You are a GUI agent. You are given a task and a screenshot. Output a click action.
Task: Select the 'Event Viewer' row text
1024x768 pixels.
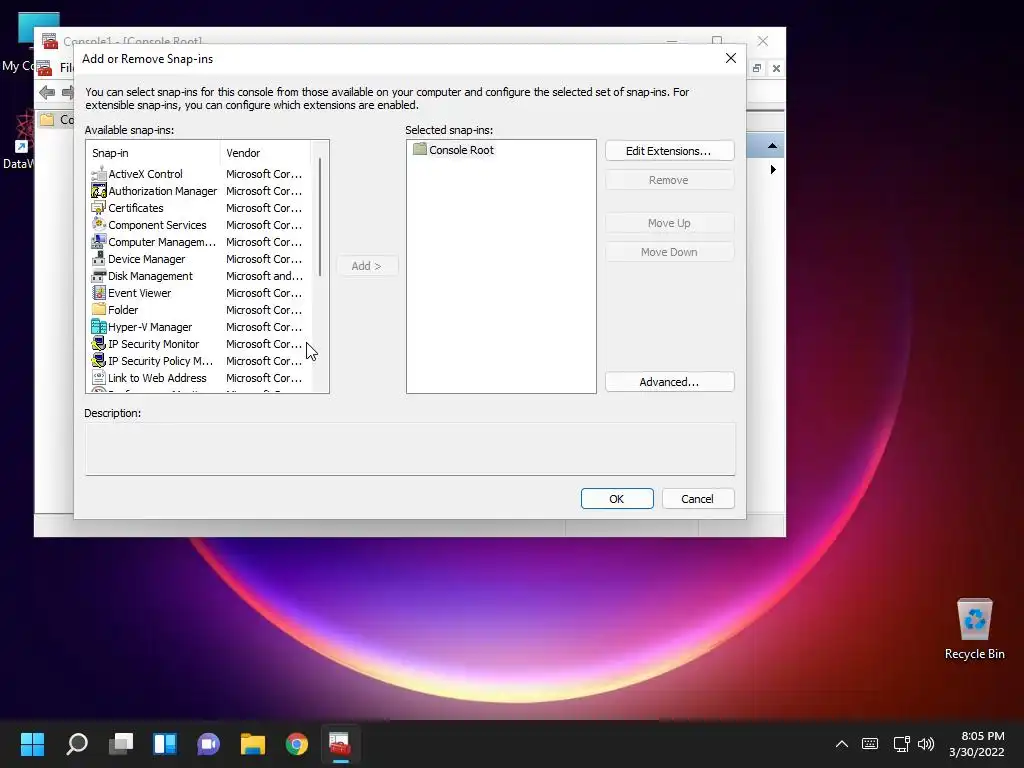pos(139,293)
